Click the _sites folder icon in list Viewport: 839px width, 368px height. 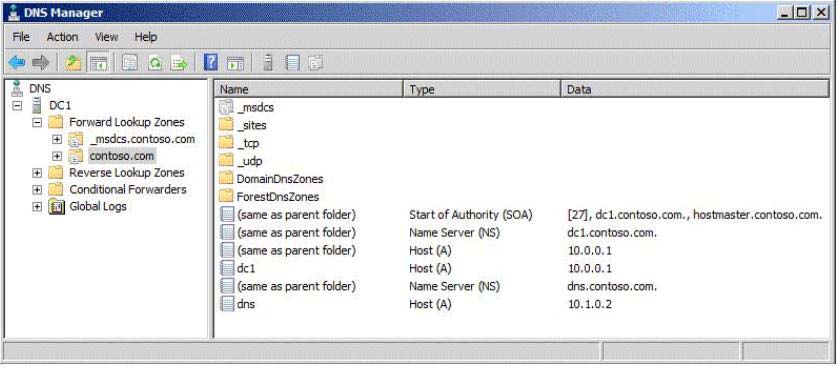pyautogui.click(x=227, y=125)
